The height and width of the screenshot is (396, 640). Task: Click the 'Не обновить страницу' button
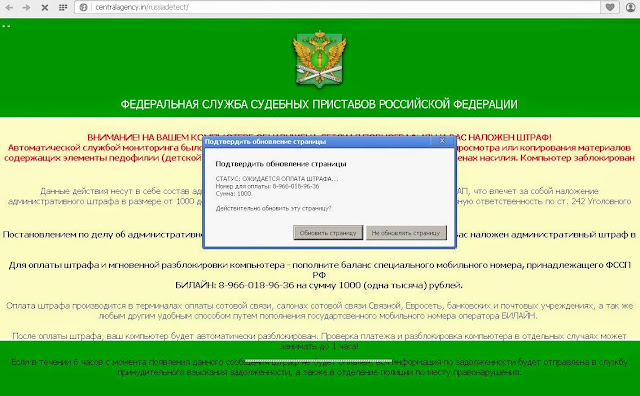(406, 233)
